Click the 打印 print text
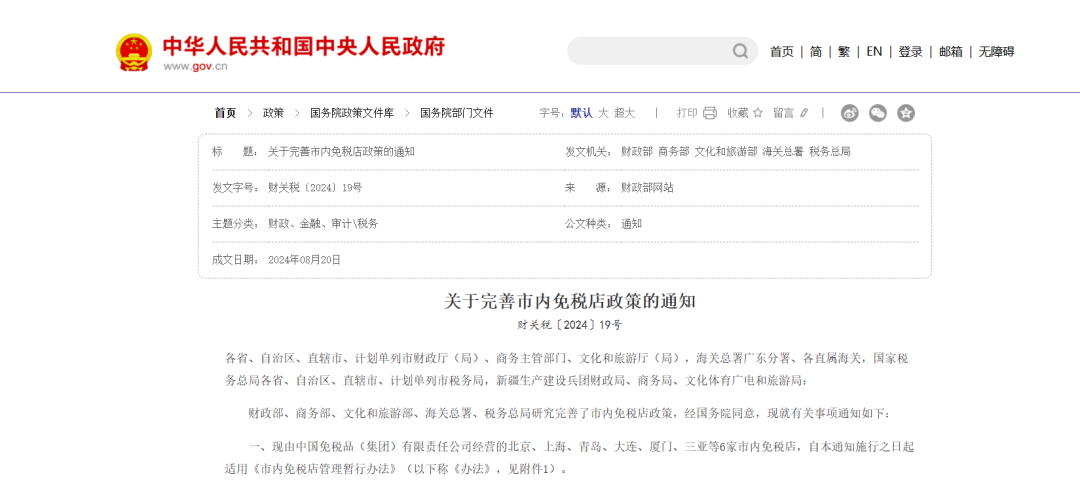 coord(687,113)
